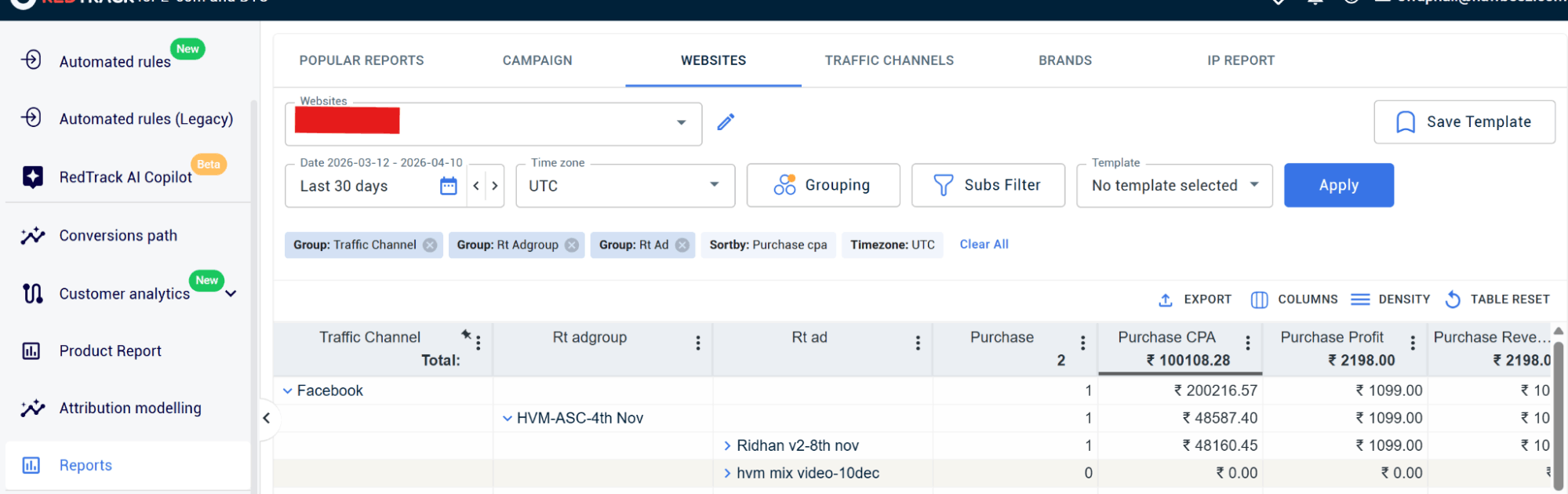Go to next date period arrow

click(x=495, y=186)
